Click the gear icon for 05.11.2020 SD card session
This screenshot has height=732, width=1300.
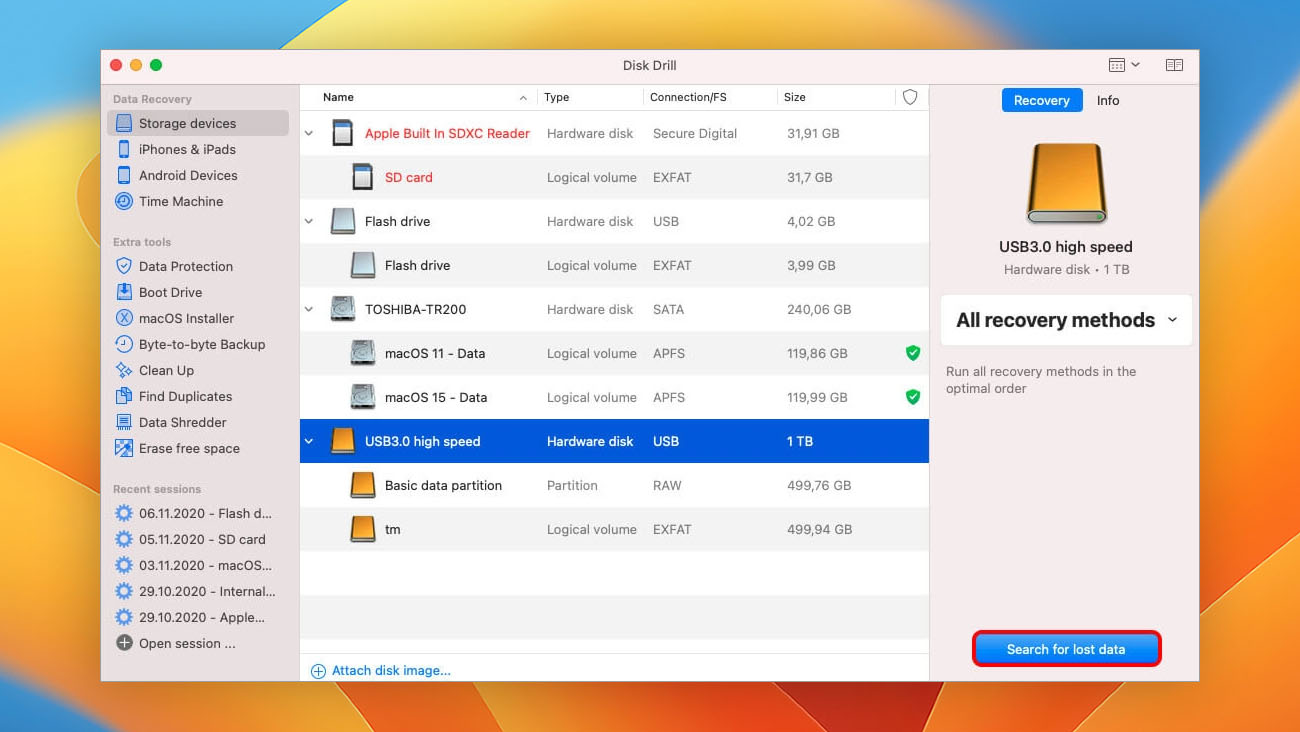click(124, 539)
